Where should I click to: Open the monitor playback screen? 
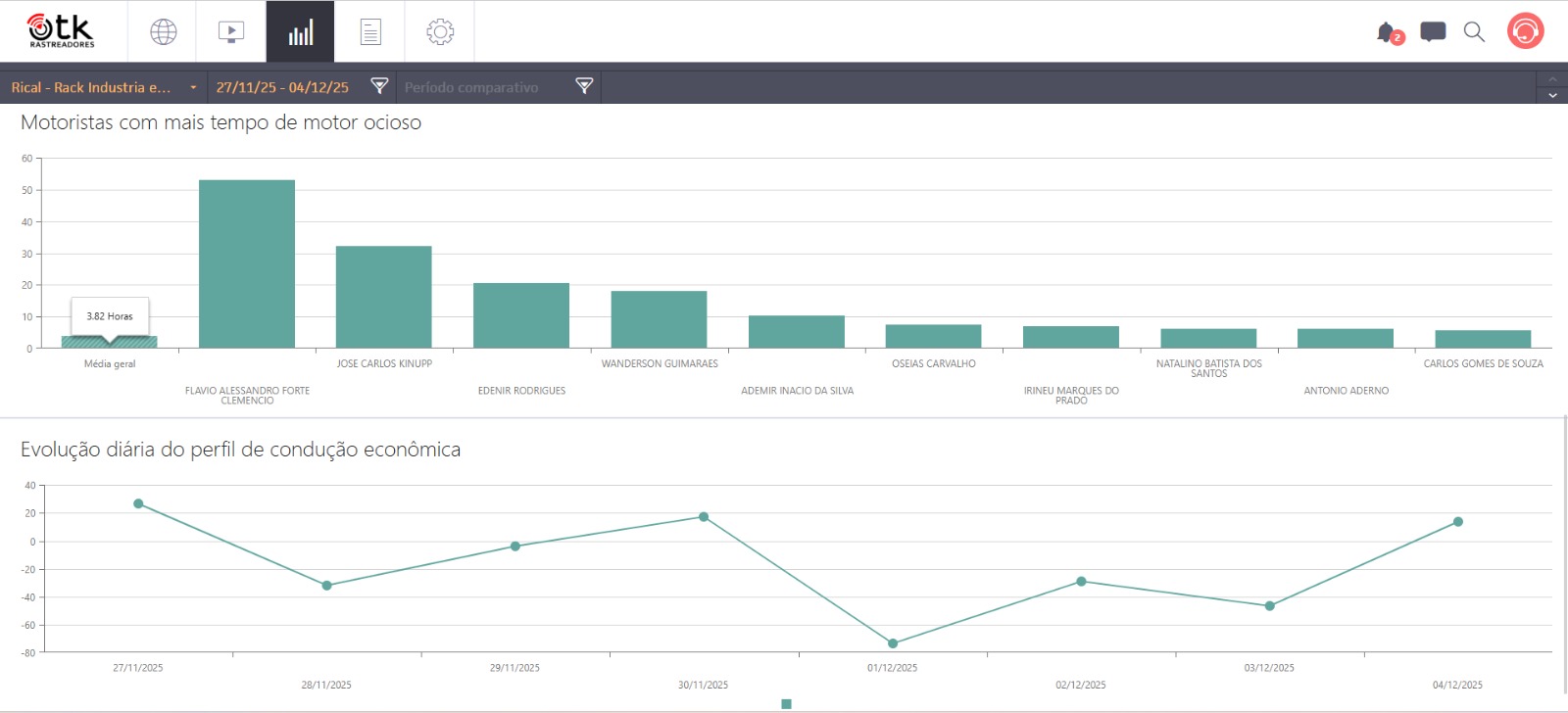point(231,32)
